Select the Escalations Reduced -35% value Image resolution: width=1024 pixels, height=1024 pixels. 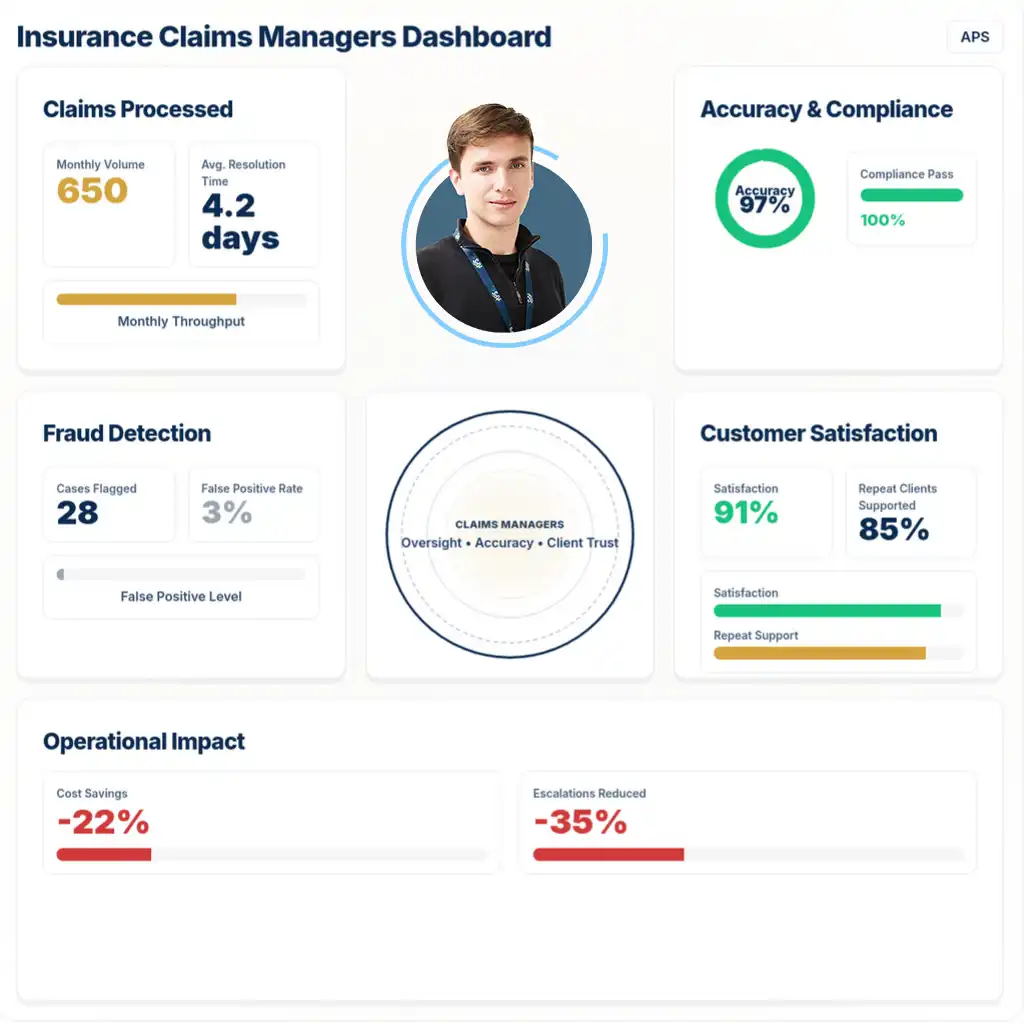pos(580,823)
